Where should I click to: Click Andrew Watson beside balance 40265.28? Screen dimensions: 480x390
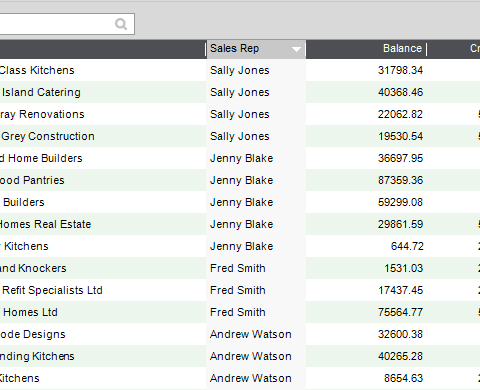point(251,356)
